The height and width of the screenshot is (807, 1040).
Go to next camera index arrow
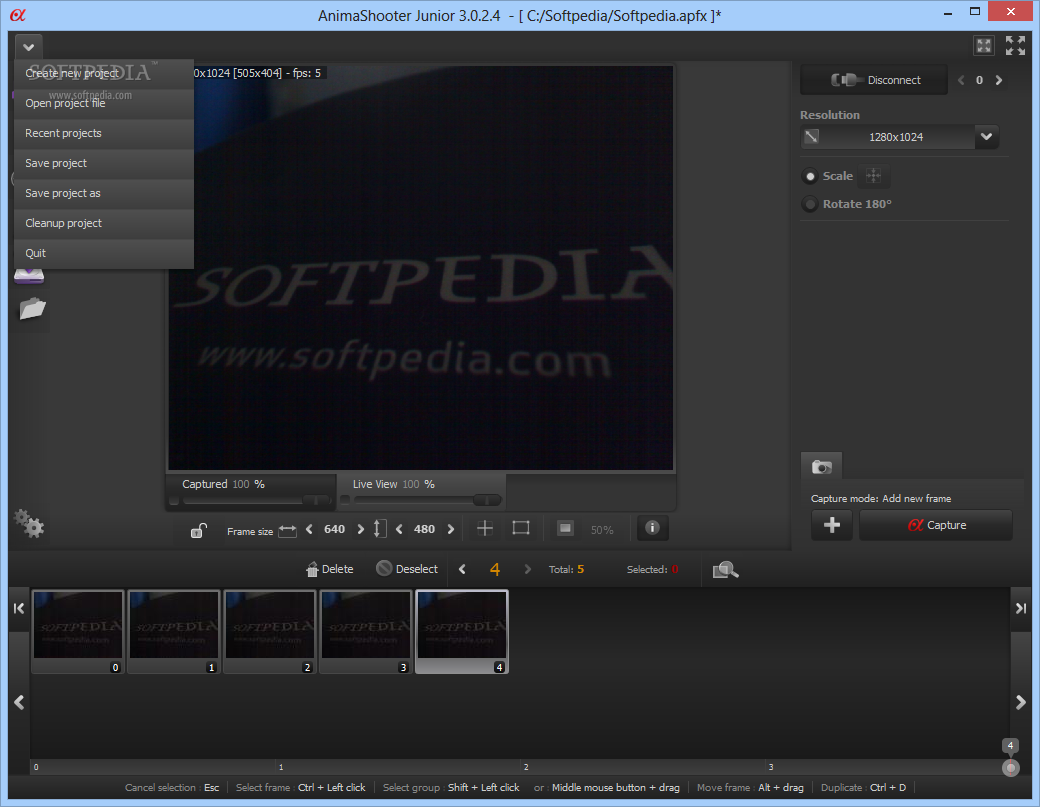[x=999, y=80]
